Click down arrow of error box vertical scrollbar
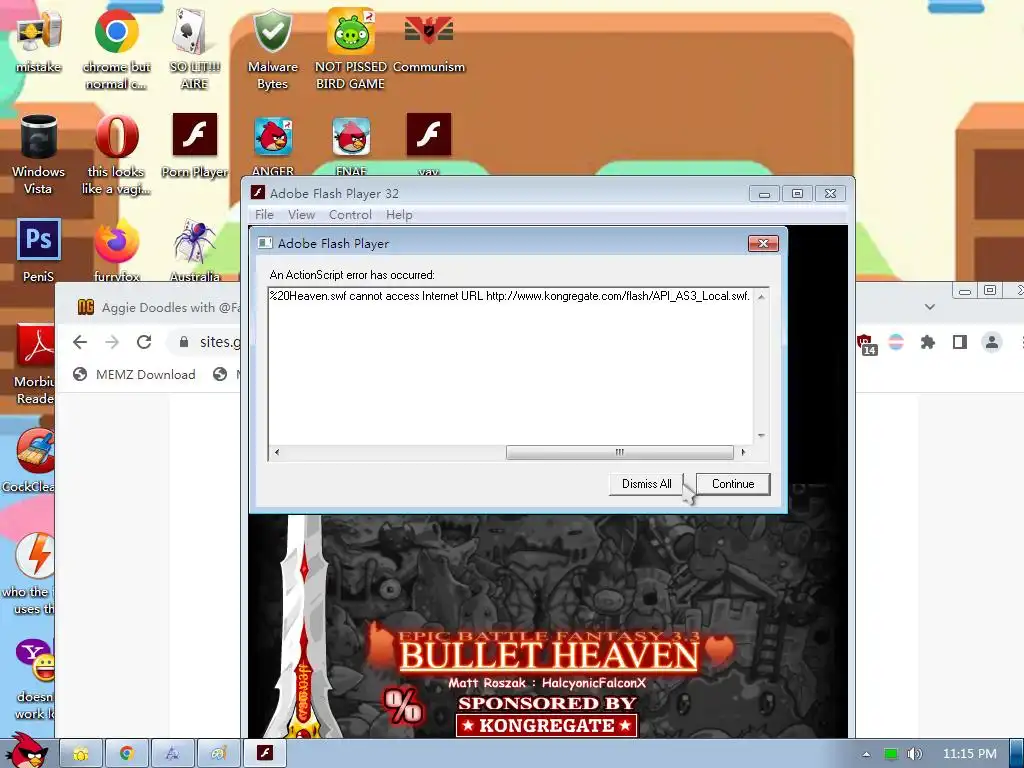This screenshot has width=1024, height=768. click(761, 436)
